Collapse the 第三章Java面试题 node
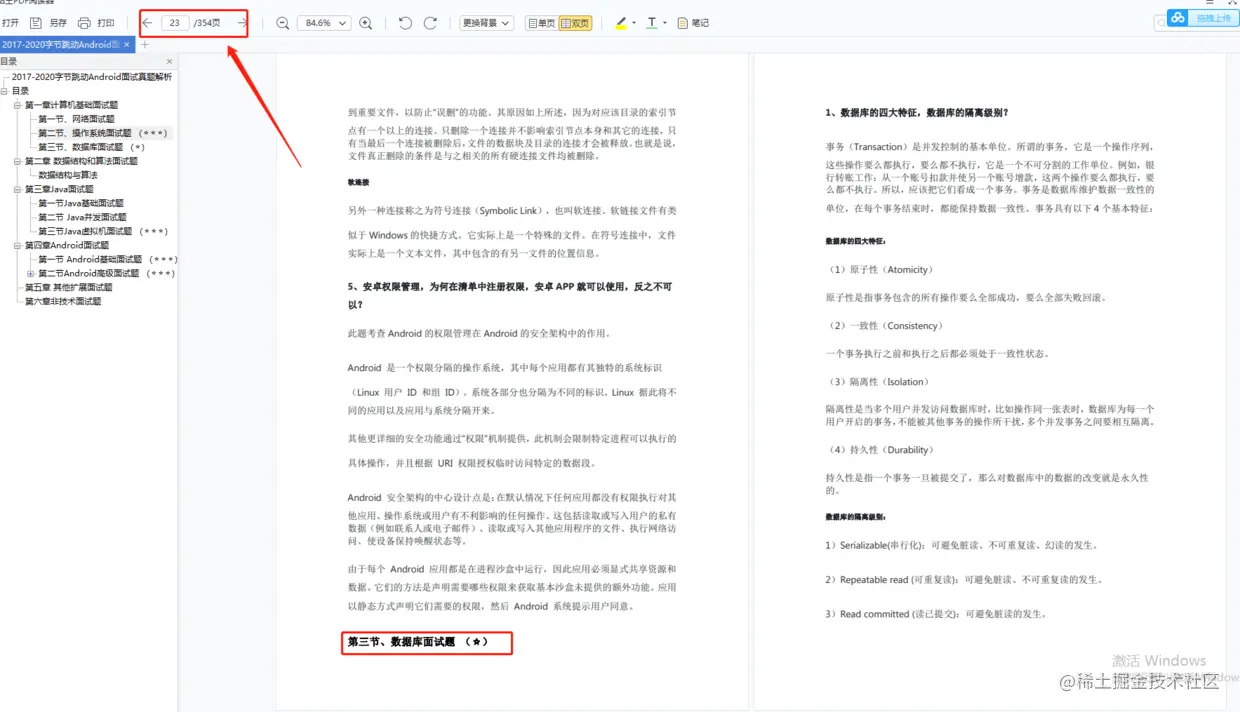Image resolution: width=1240 pixels, height=712 pixels. point(17,189)
